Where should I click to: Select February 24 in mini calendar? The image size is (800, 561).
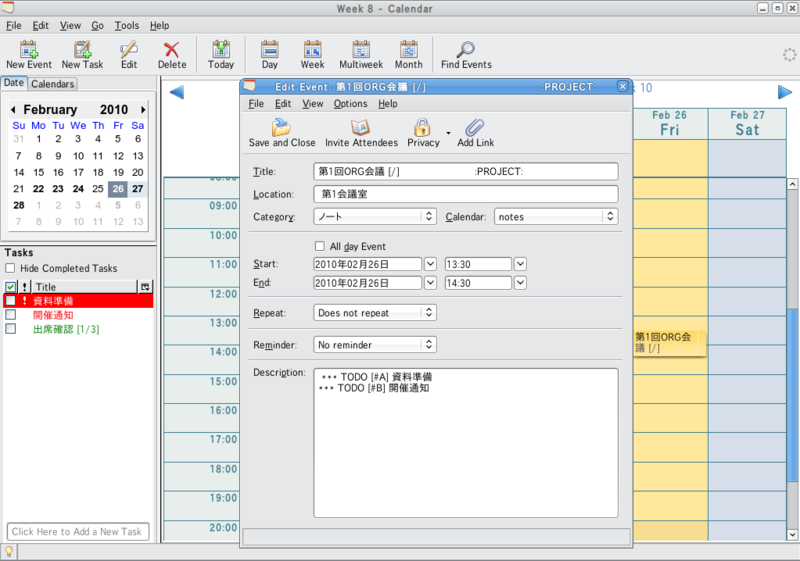pyautogui.click(x=78, y=189)
